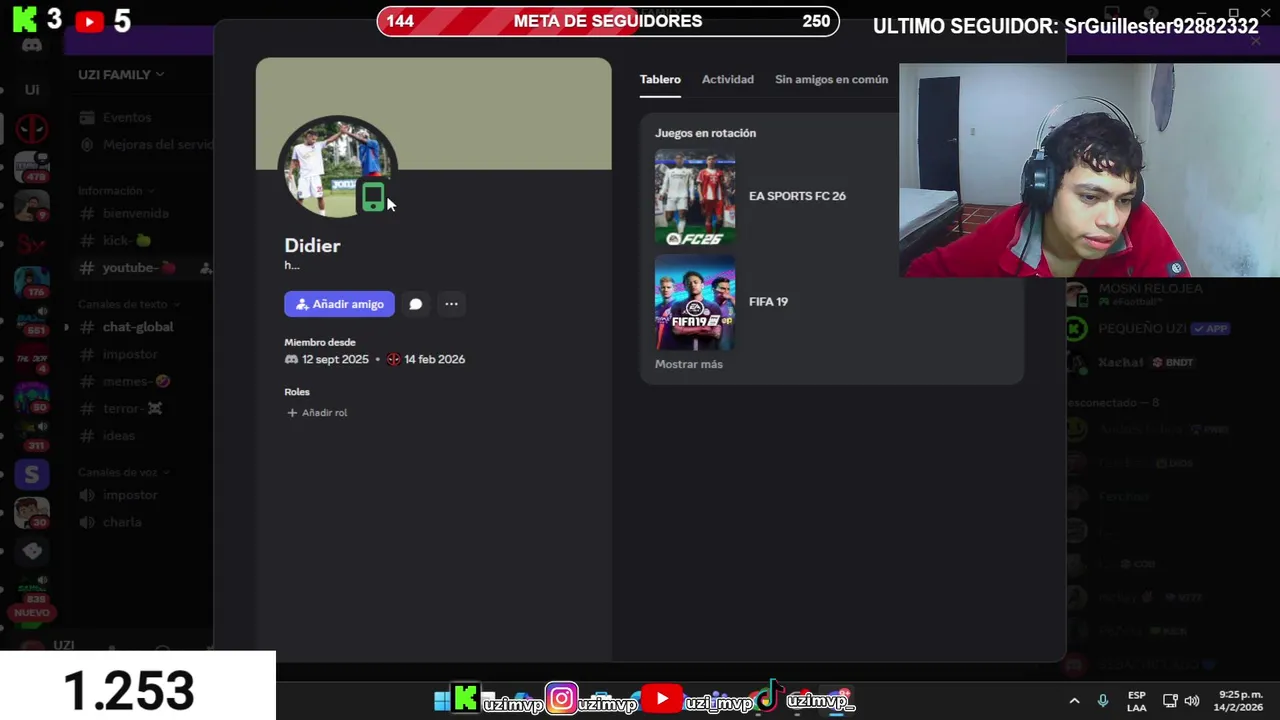This screenshot has height=720, width=1280.
Task: Click Añadir amigo button
Action: tap(339, 304)
